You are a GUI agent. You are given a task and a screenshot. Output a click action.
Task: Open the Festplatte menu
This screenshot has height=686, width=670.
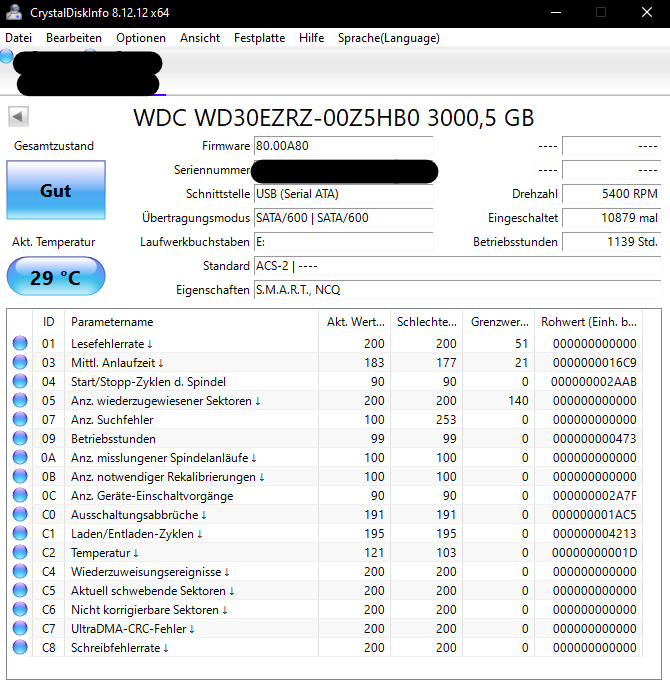[x=260, y=38]
